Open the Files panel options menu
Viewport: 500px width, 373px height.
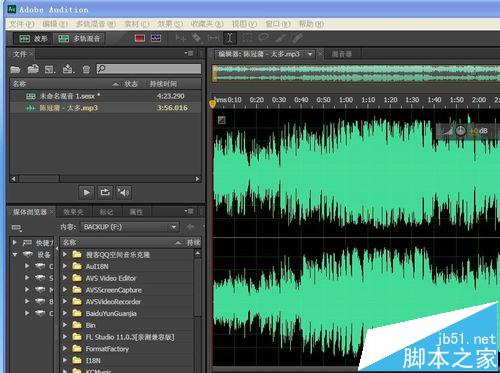tap(189, 53)
